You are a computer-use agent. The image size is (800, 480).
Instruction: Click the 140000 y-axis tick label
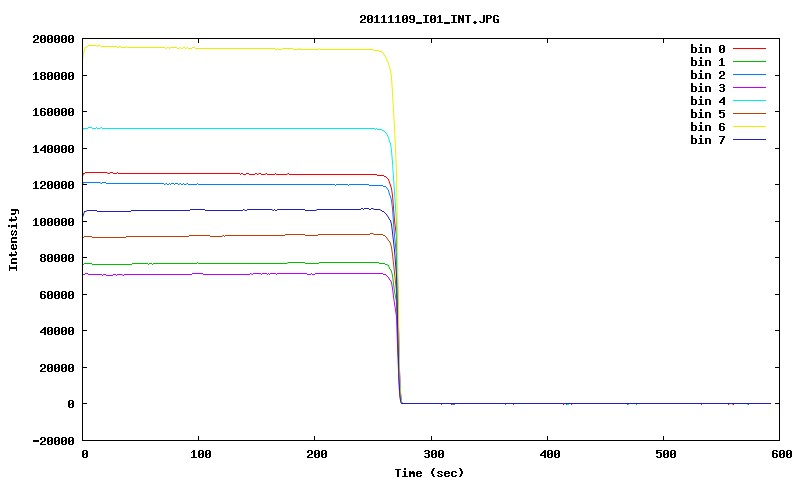[54, 149]
